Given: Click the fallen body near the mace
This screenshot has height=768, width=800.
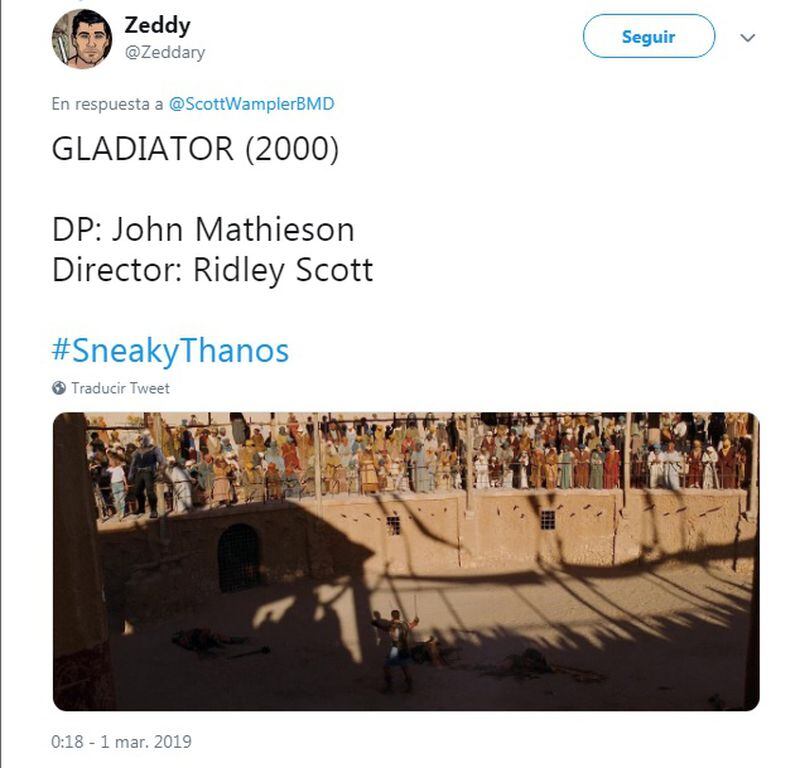Looking at the screenshot, I should (x=199, y=640).
